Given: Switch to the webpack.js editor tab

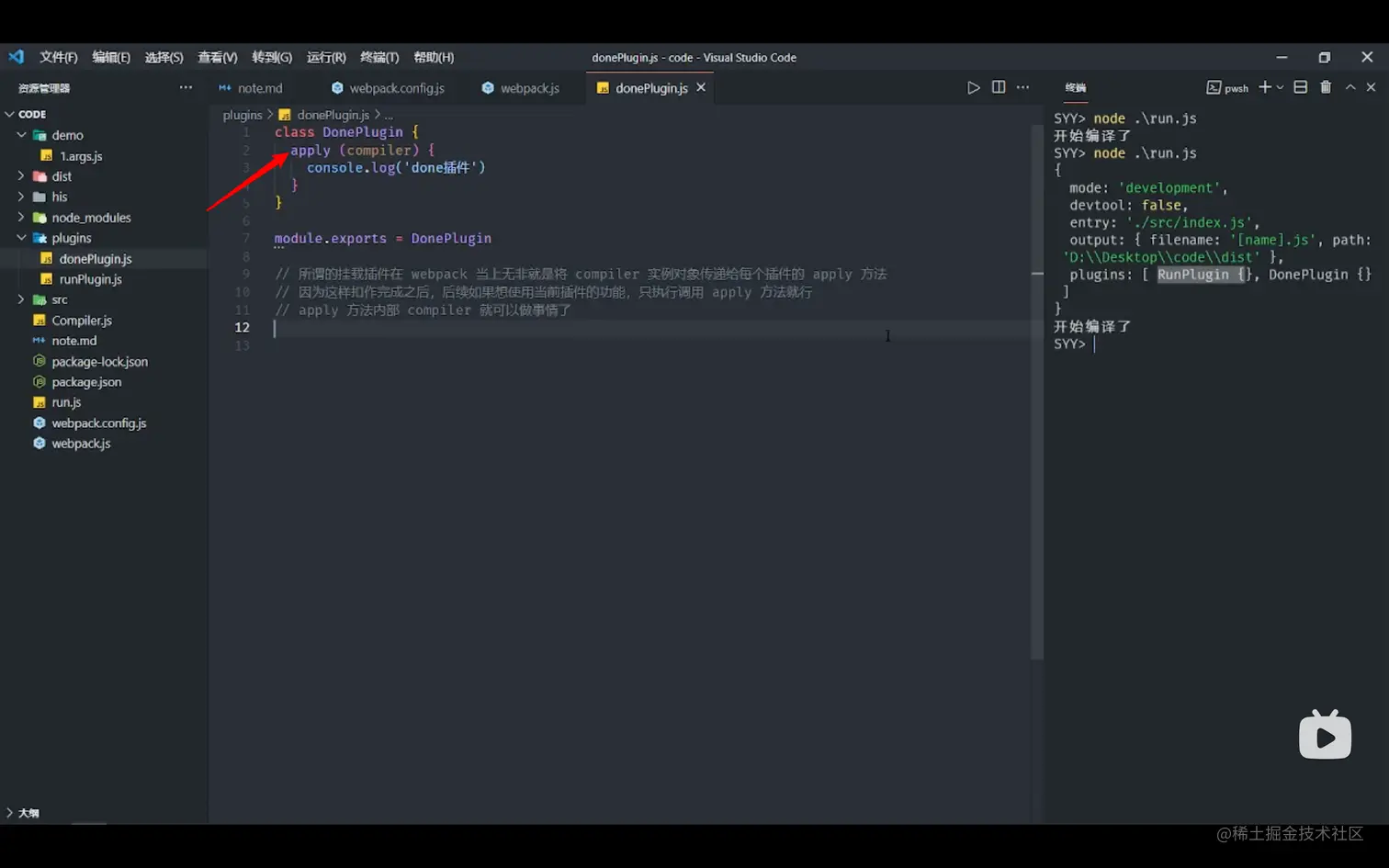Looking at the screenshot, I should [529, 88].
